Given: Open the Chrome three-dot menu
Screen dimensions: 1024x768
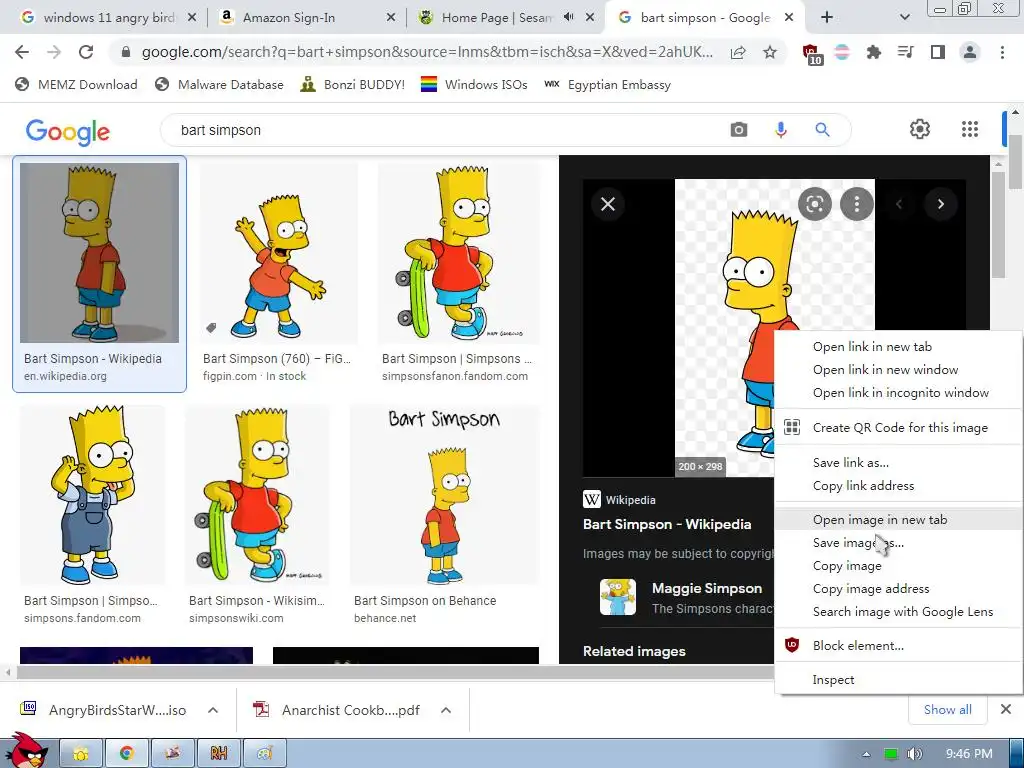Looking at the screenshot, I should tap(1002, 52).
